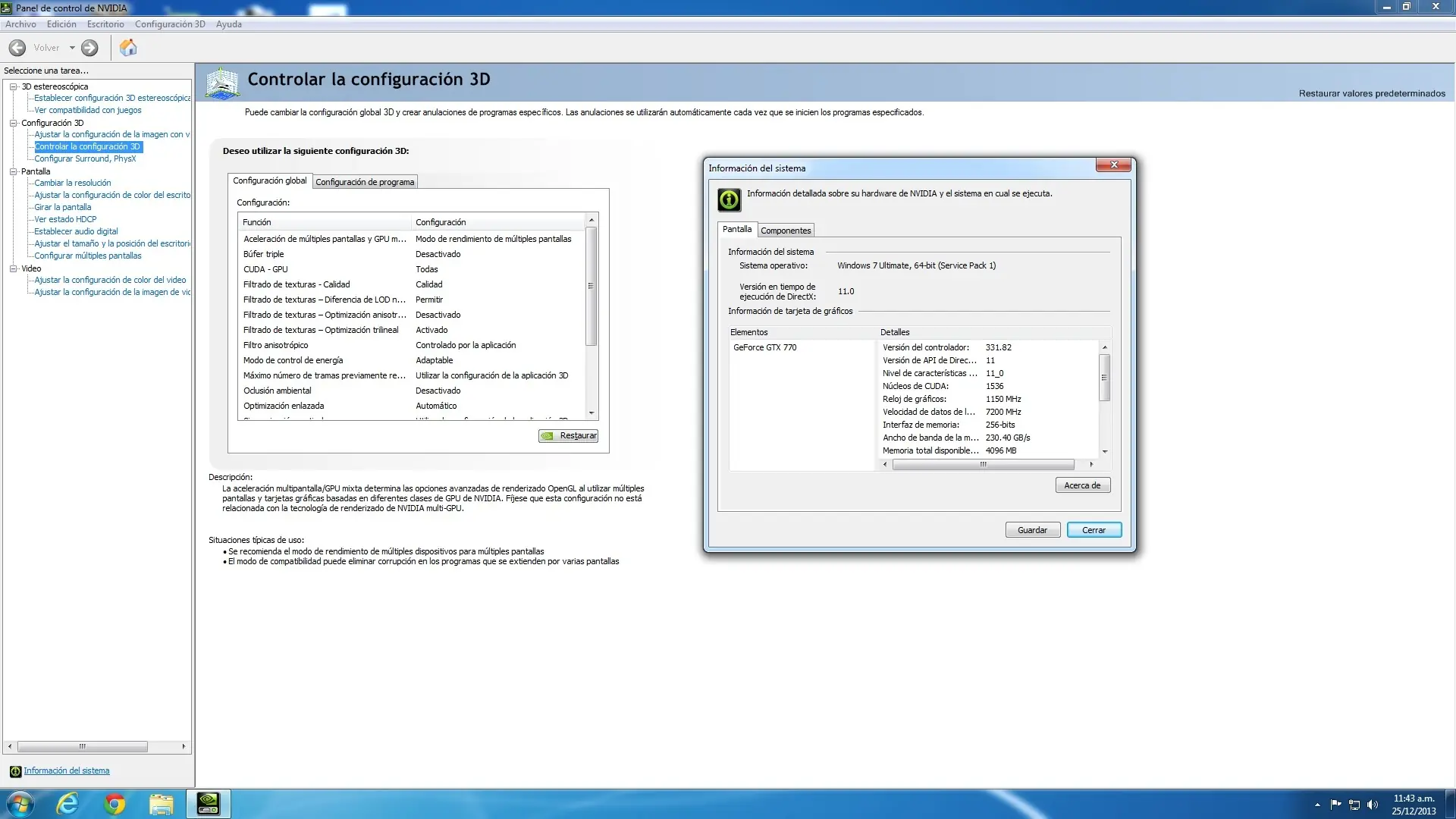Select NVIDIA Control Panel taskbar button
The image size is (1456, 819).
(x=208, y=804)
